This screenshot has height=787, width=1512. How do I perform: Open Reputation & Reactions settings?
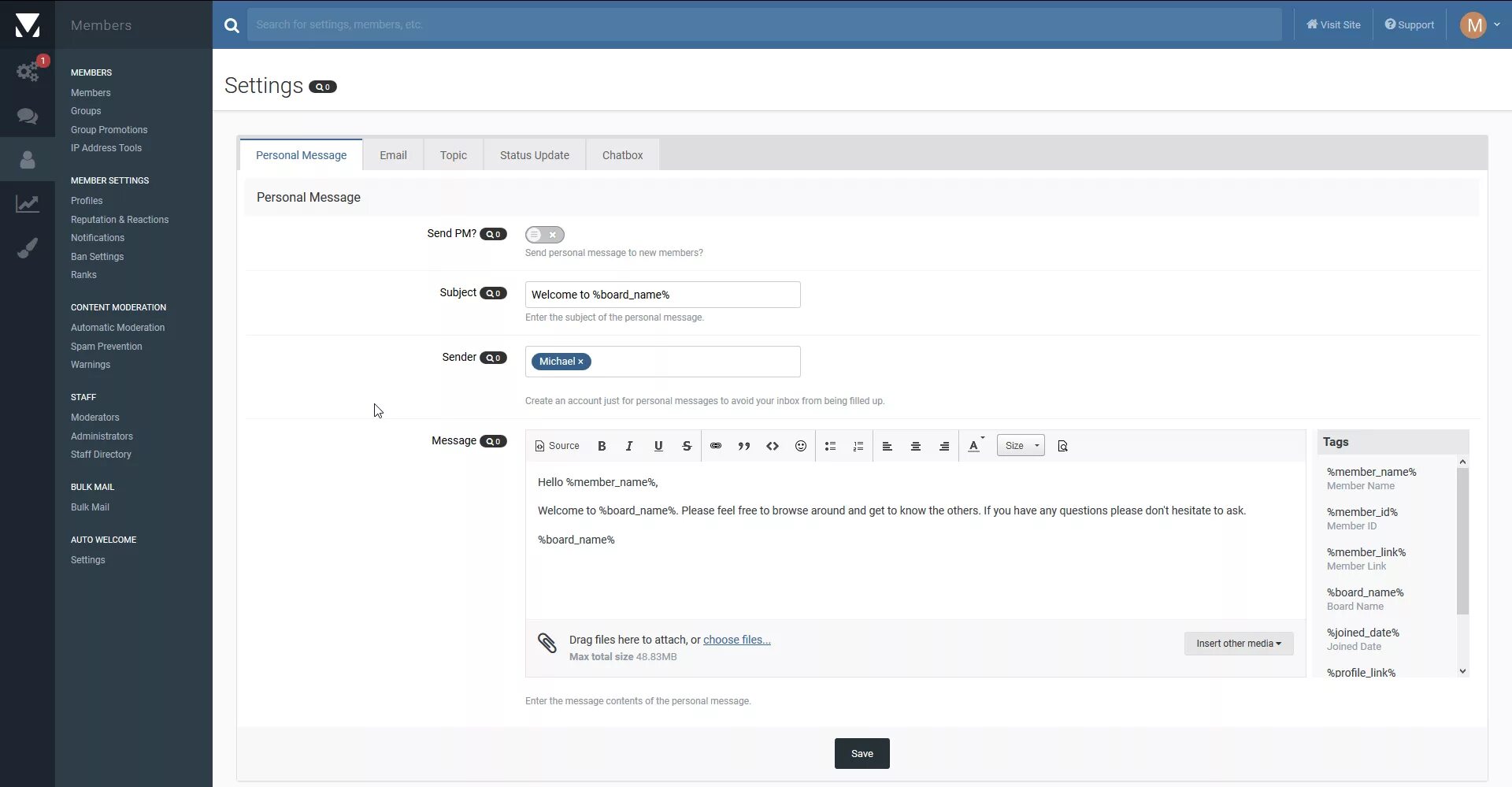[x=120, y=220]
